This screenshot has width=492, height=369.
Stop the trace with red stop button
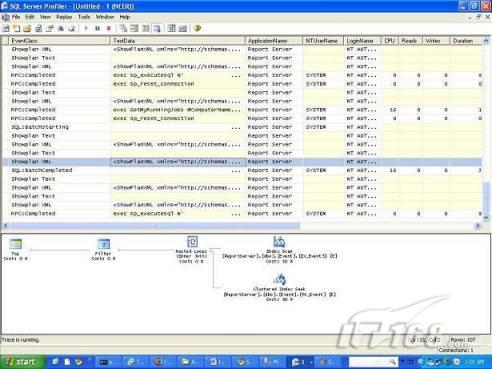pos(108,28)
